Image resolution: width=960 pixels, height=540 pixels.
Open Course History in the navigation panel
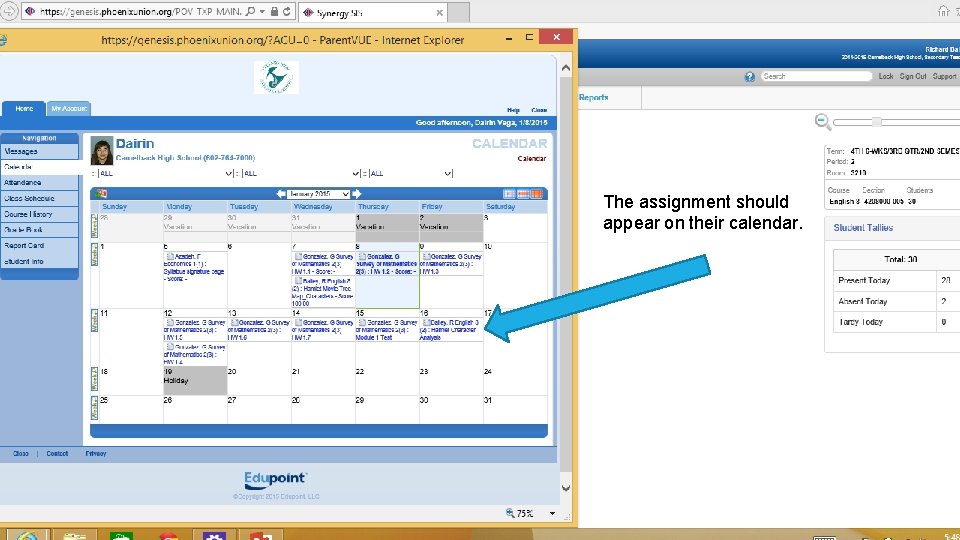[x=40, y=214]
